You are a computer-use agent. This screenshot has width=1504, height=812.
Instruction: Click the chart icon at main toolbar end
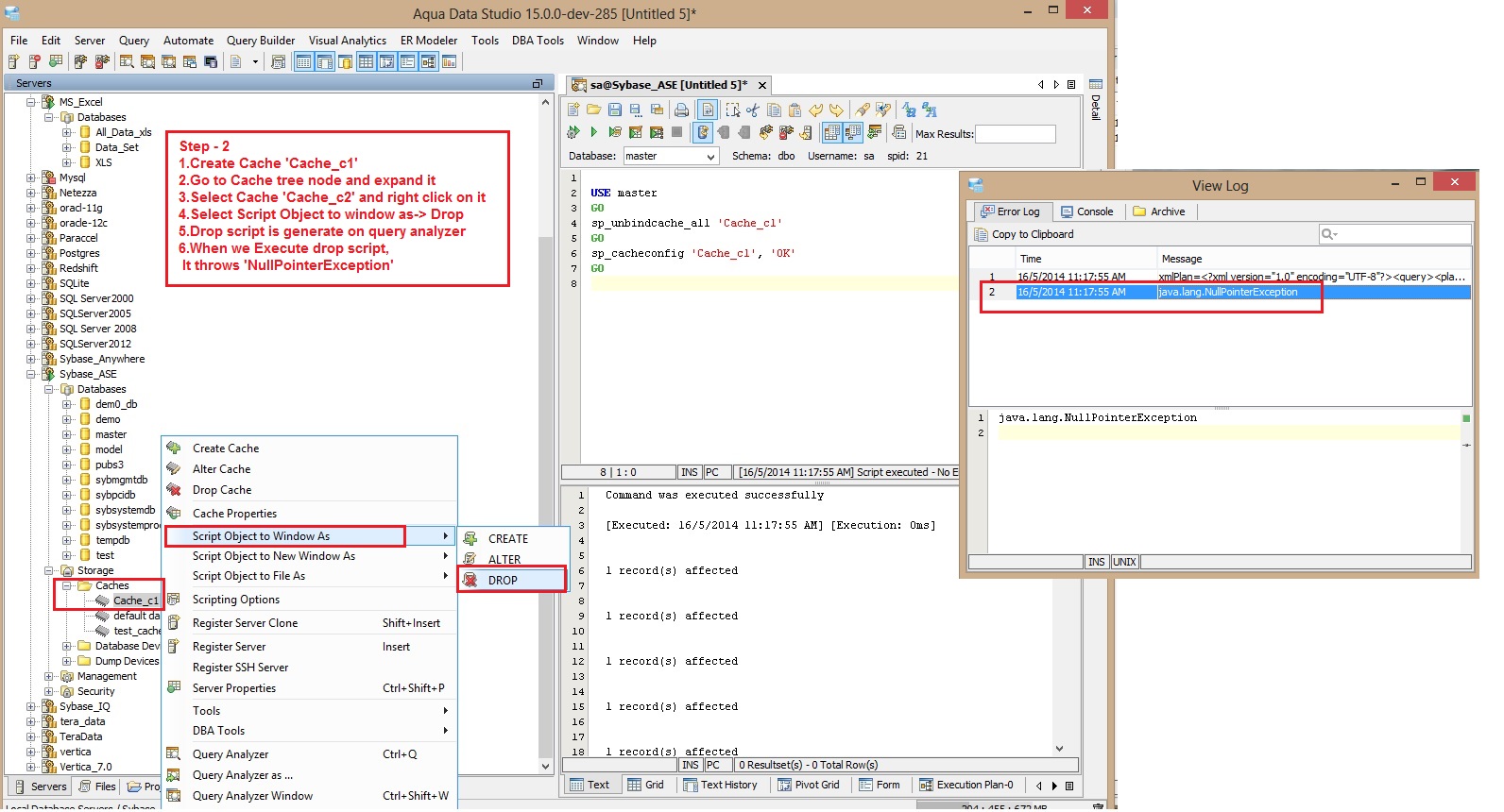[450, 61]
